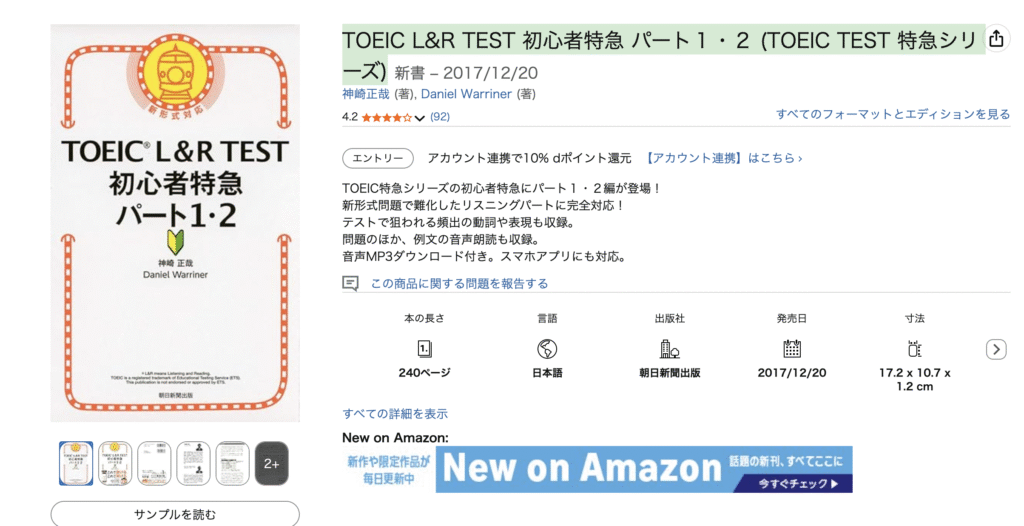Expand すべての詳細を表示 details link
Screen dimensions: 1024x526
pyautogui.click(x=395, y=413)
